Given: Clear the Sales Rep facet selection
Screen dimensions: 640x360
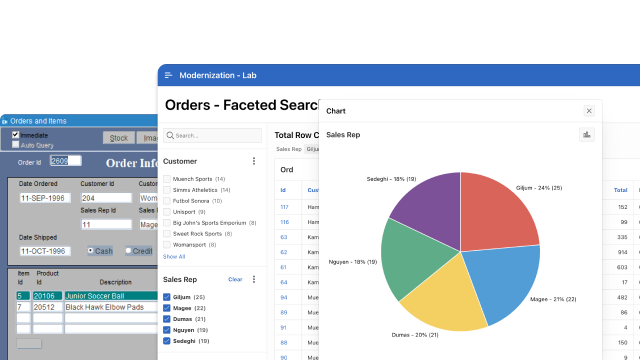Looking at the screenshot, I should [235, 279].
